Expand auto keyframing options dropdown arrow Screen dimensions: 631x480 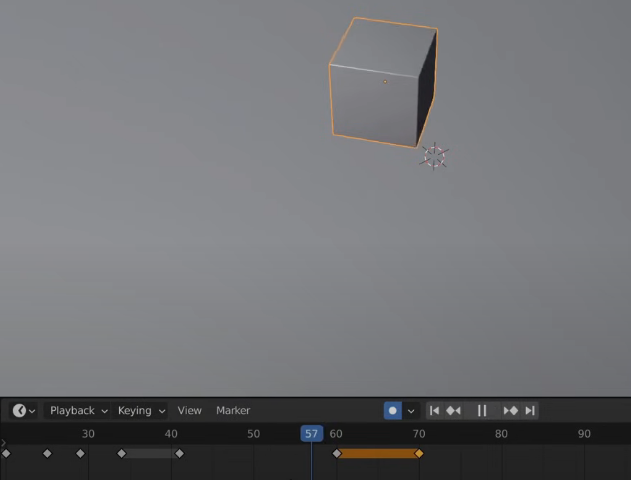point(411,411)
